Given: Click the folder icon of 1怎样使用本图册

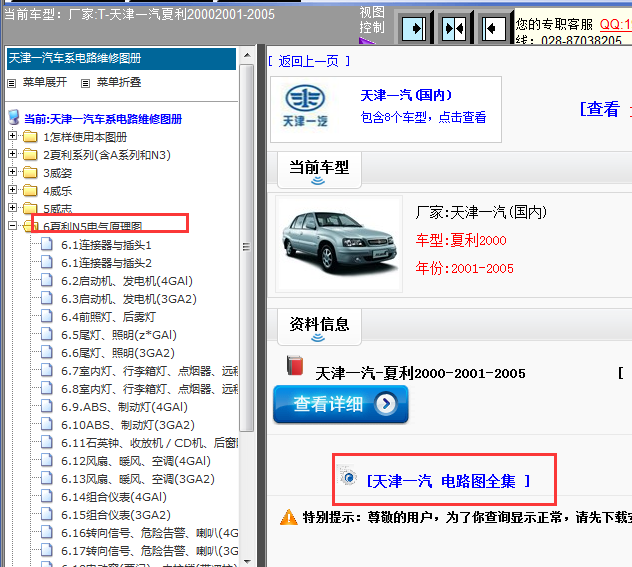Looking at the screenshot, I should pyautogui.click(x=30, y=137).
